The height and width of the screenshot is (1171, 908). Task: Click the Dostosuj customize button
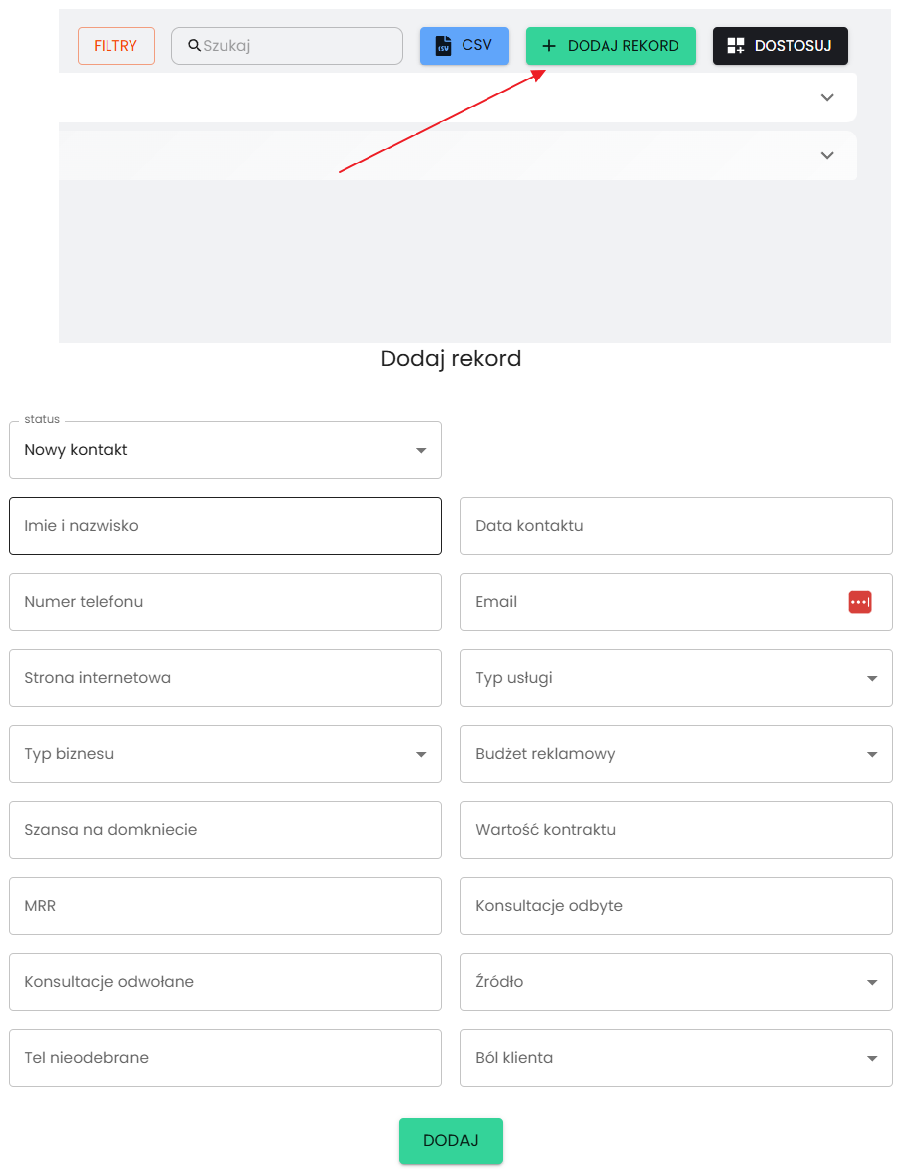[779, 46]
